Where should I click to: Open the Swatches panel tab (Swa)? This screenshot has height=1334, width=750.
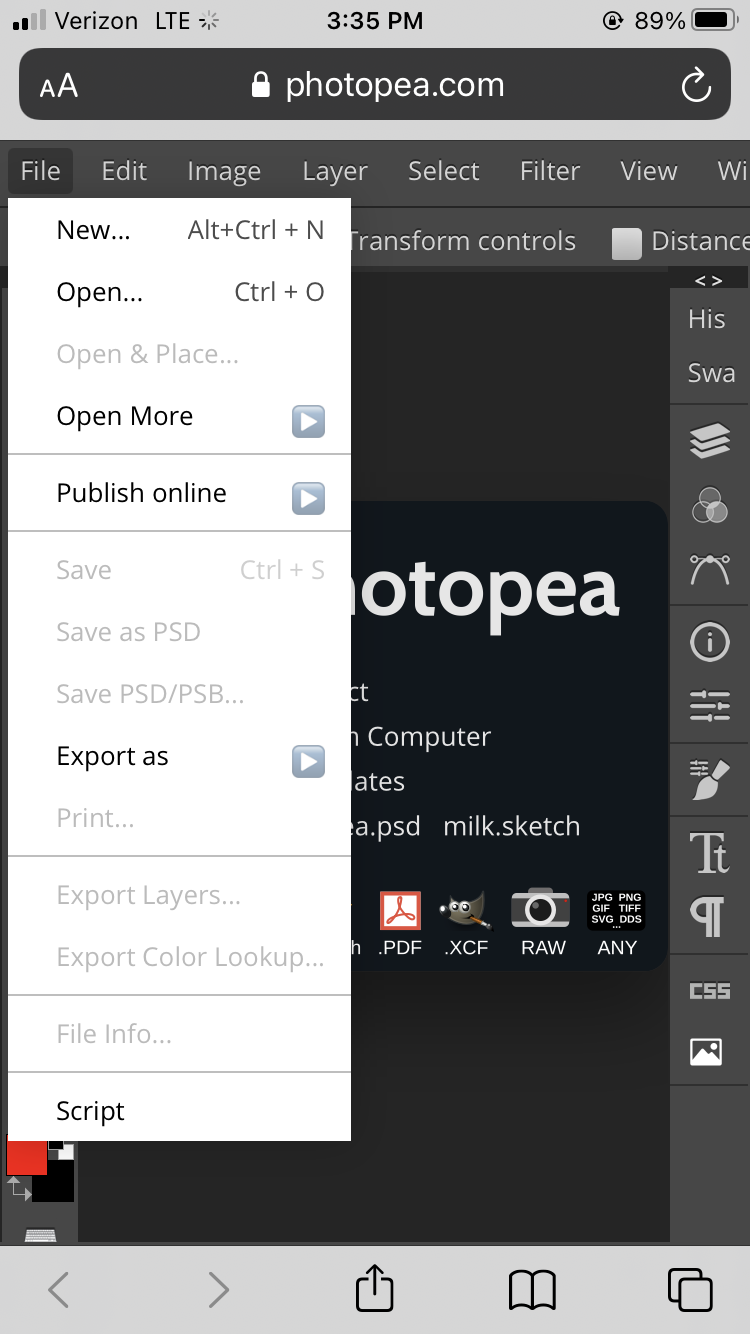710,373
